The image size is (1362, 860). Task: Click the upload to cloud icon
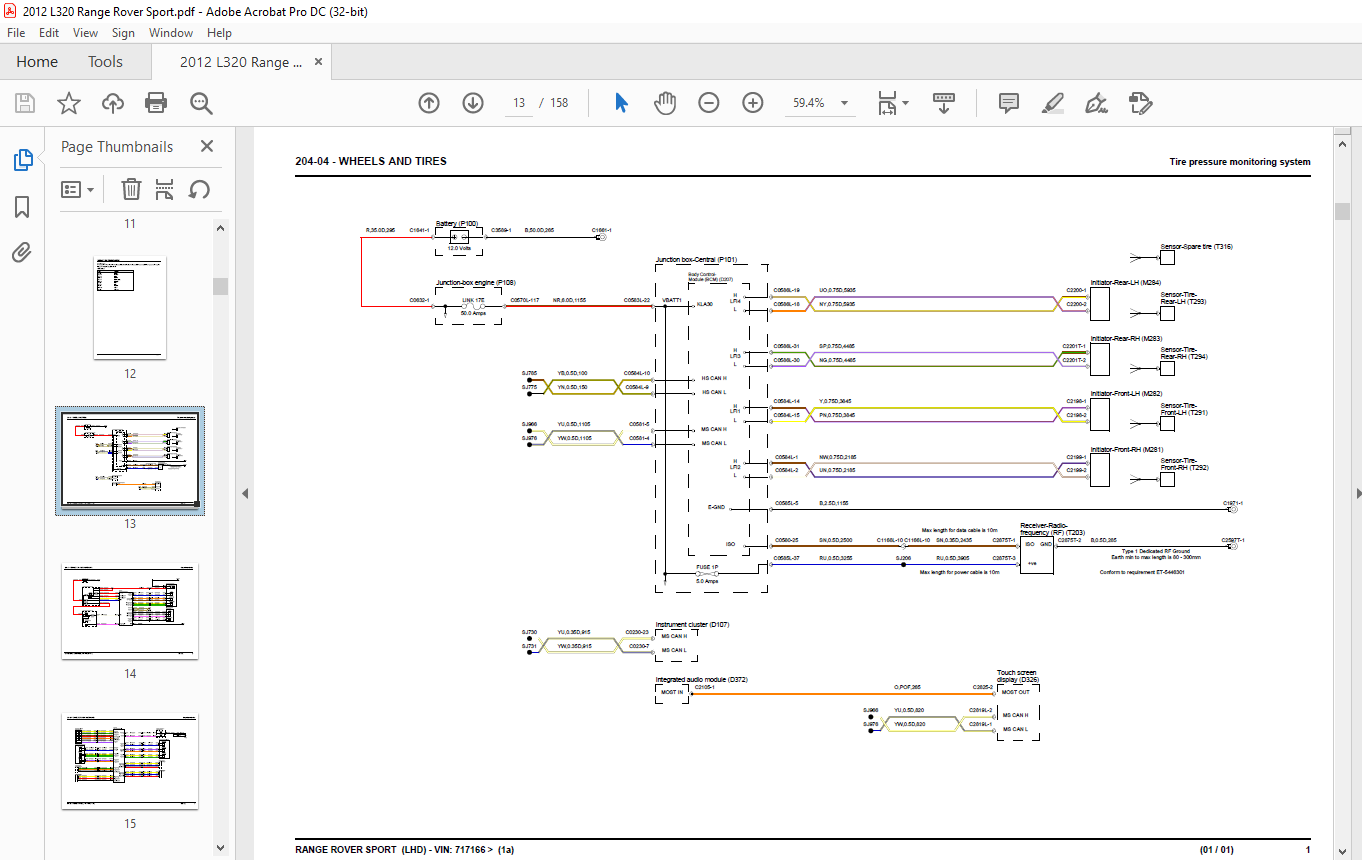point(113,103)
